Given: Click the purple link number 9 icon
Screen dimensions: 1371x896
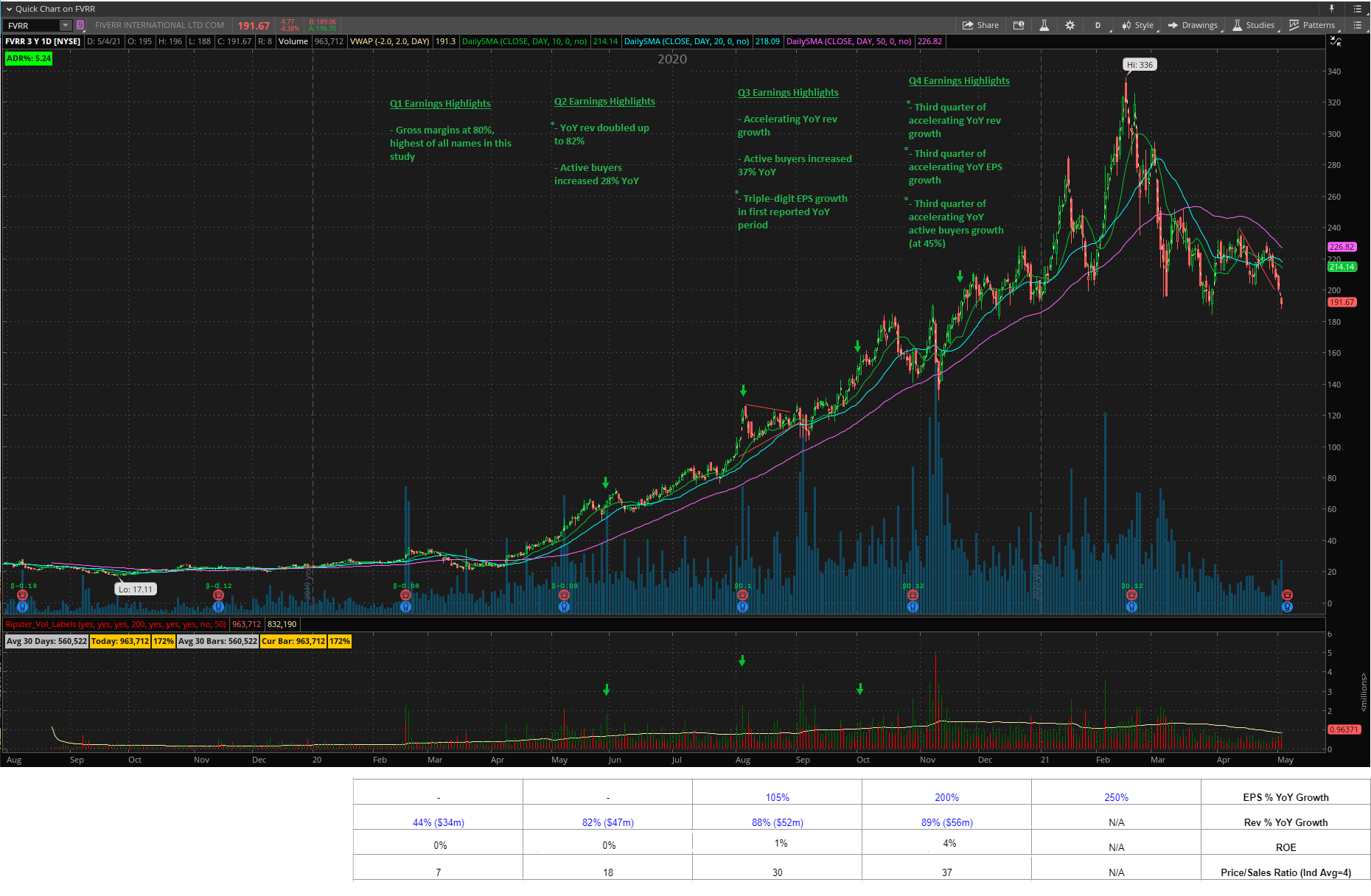Looking at the screenshot, I should tap(80, 25).
